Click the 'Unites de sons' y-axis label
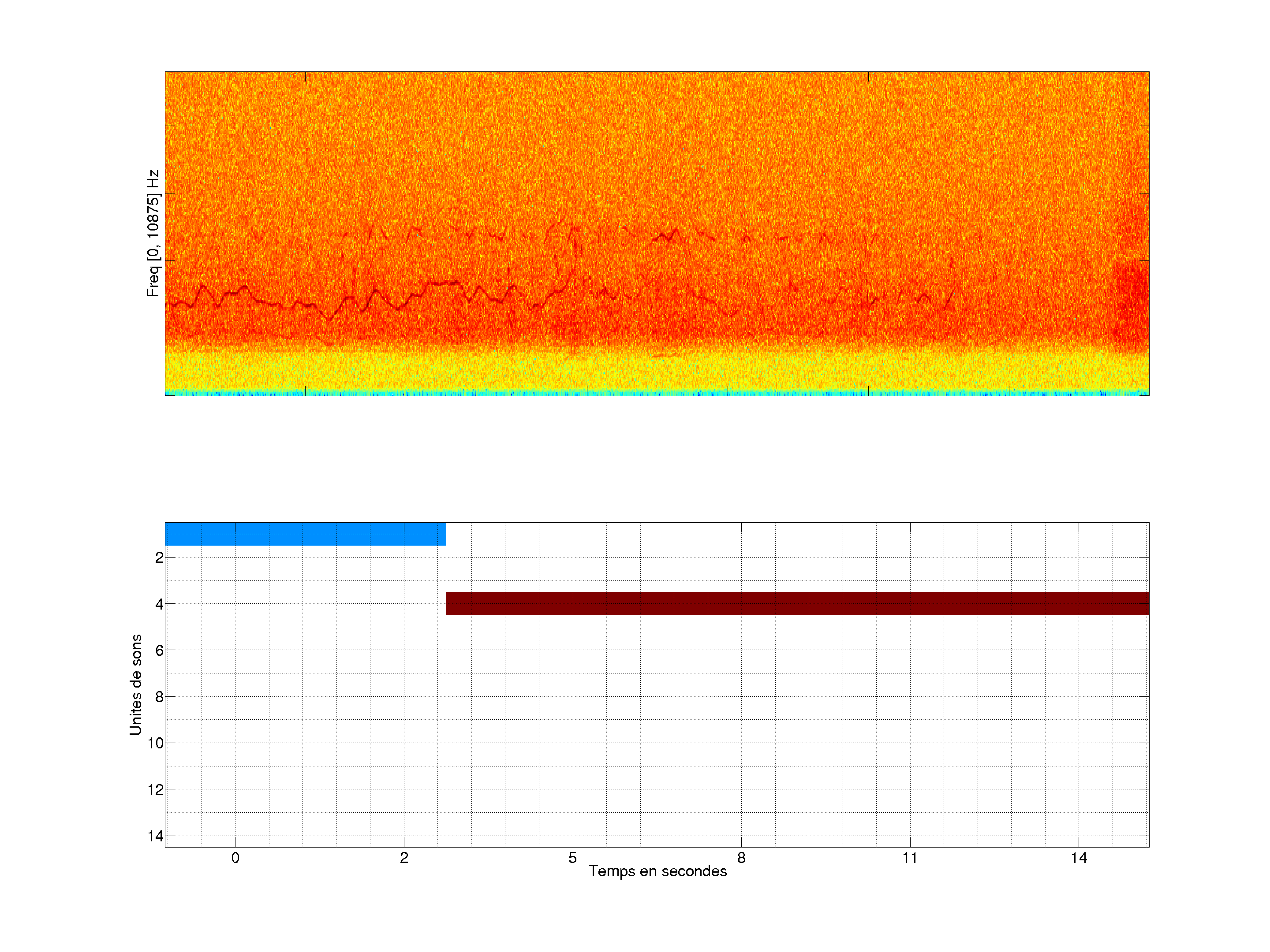This screenshot has height=952, width=1270. 135,684
